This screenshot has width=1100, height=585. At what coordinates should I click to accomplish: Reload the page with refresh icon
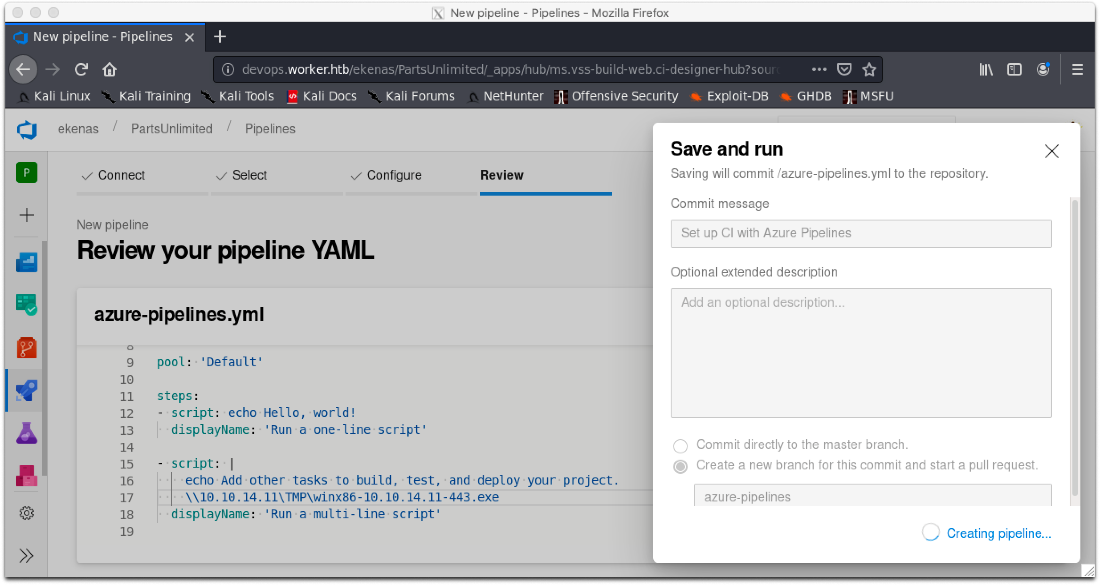81,69
